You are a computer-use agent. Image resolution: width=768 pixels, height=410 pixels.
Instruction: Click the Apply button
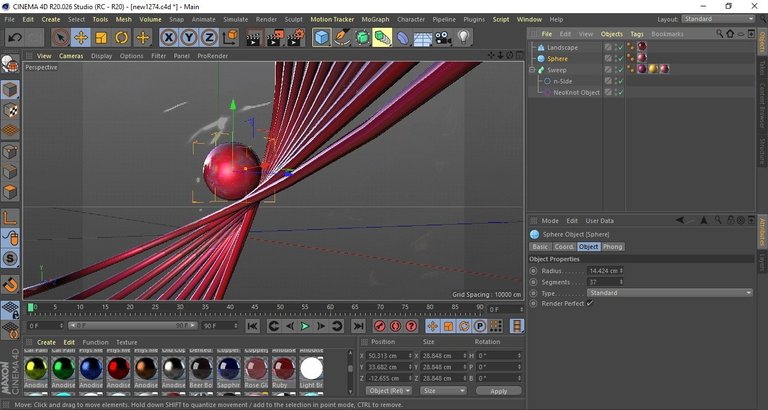[499, 391]
